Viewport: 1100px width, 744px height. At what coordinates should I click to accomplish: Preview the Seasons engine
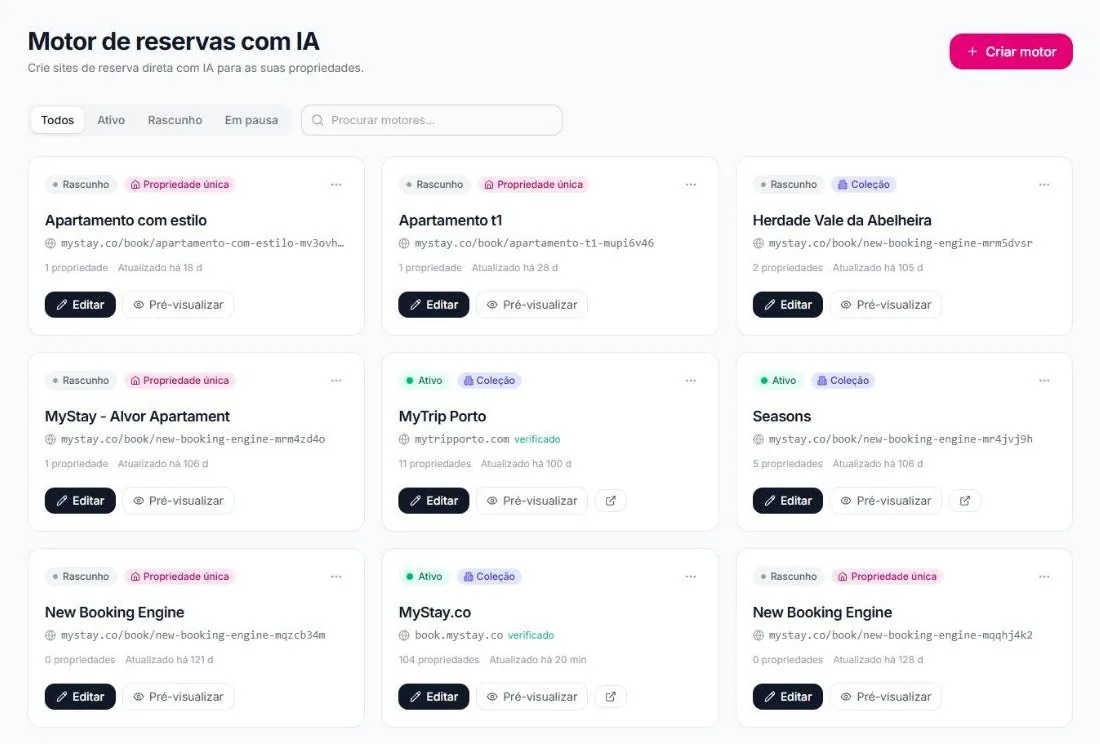click(886, 501)
